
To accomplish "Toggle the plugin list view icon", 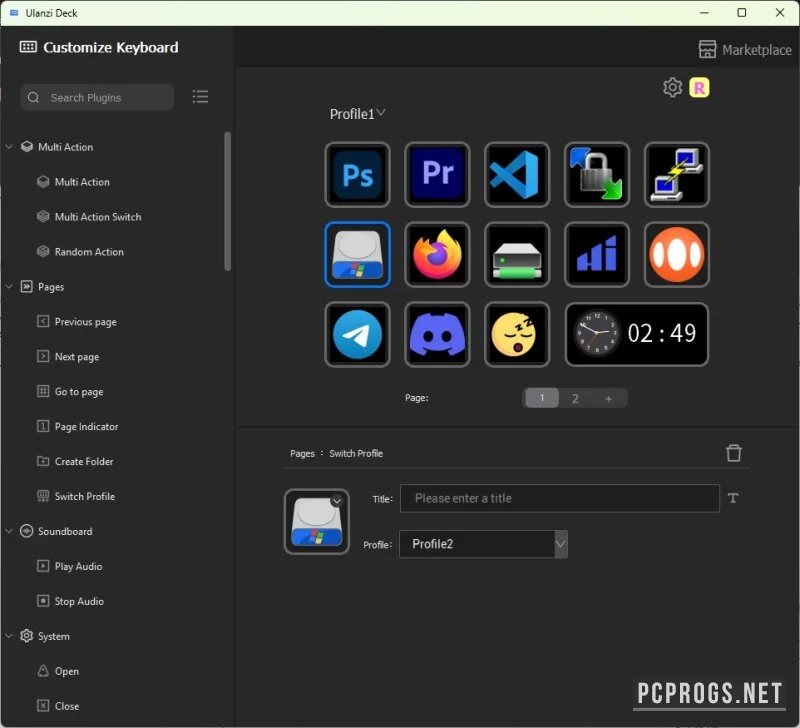I will tap(200, 96).
